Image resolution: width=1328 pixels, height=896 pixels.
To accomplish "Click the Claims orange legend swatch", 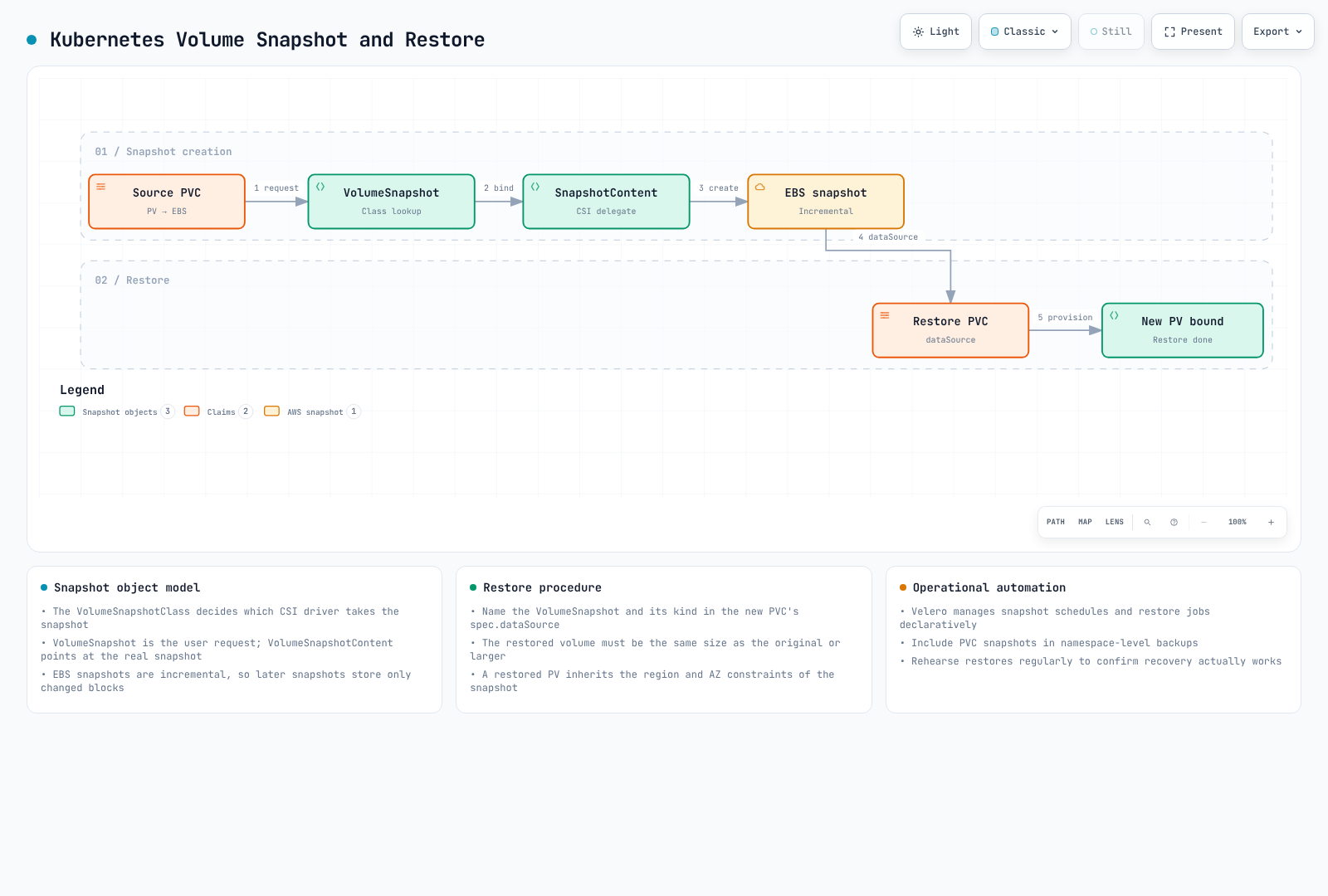I will [192, 411].
